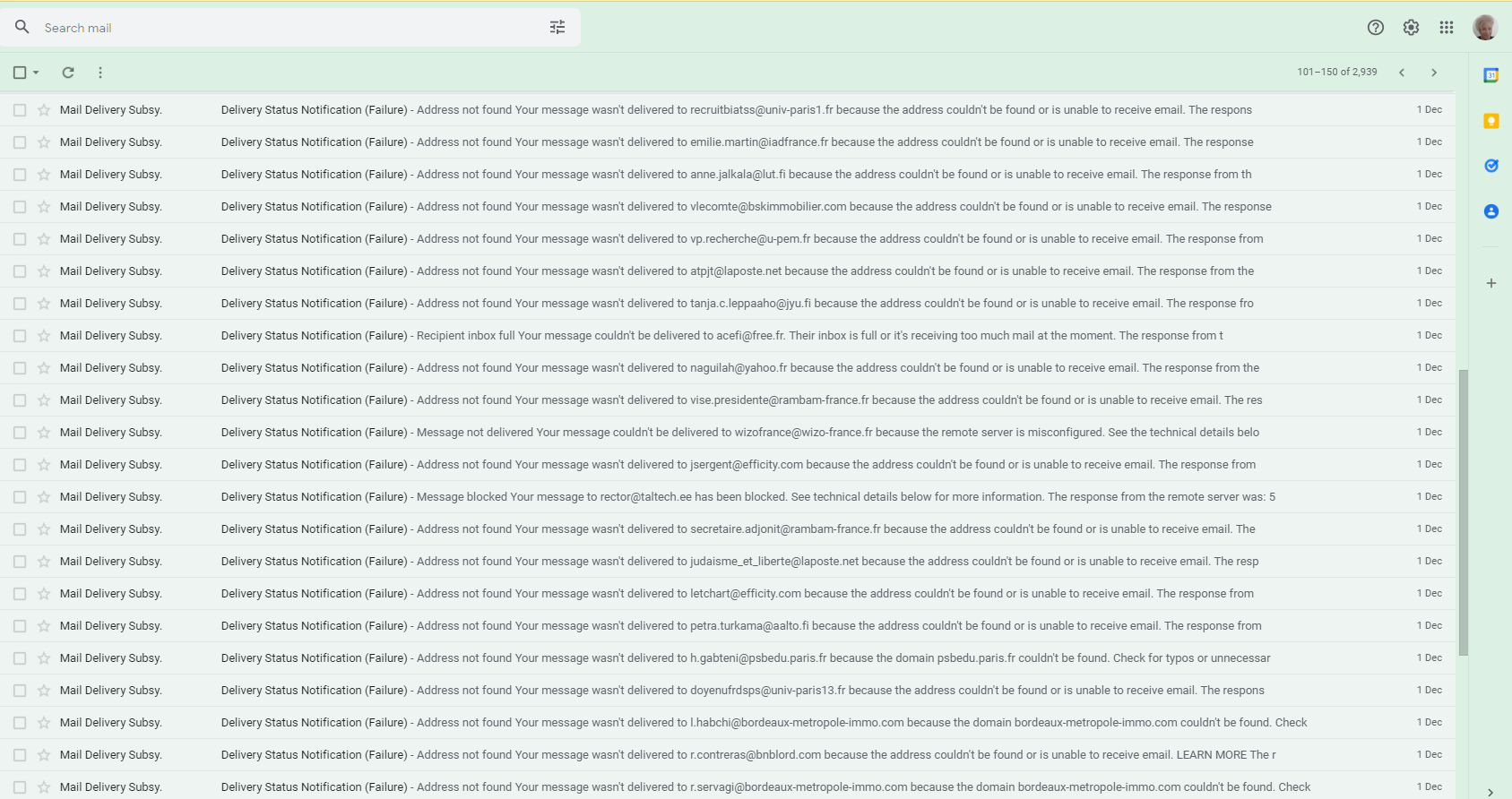Screen dimensions: 1512x799
Task: Select the vp.recherche@u-pem.fr email checkbox
Action: pos(20,239)
